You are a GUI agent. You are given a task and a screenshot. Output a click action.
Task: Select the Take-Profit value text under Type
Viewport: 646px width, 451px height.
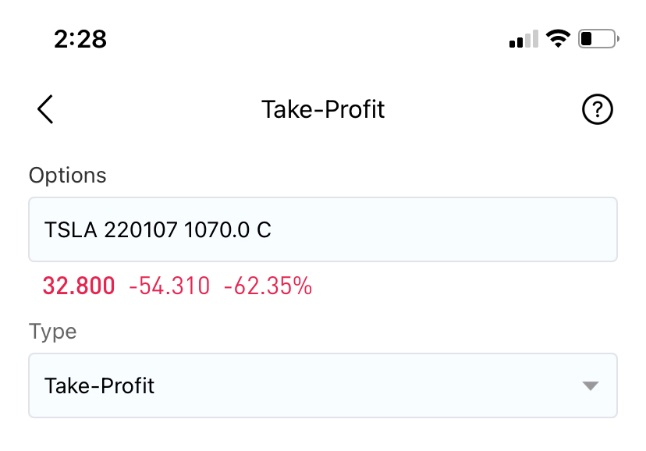[x=99, y=386]
